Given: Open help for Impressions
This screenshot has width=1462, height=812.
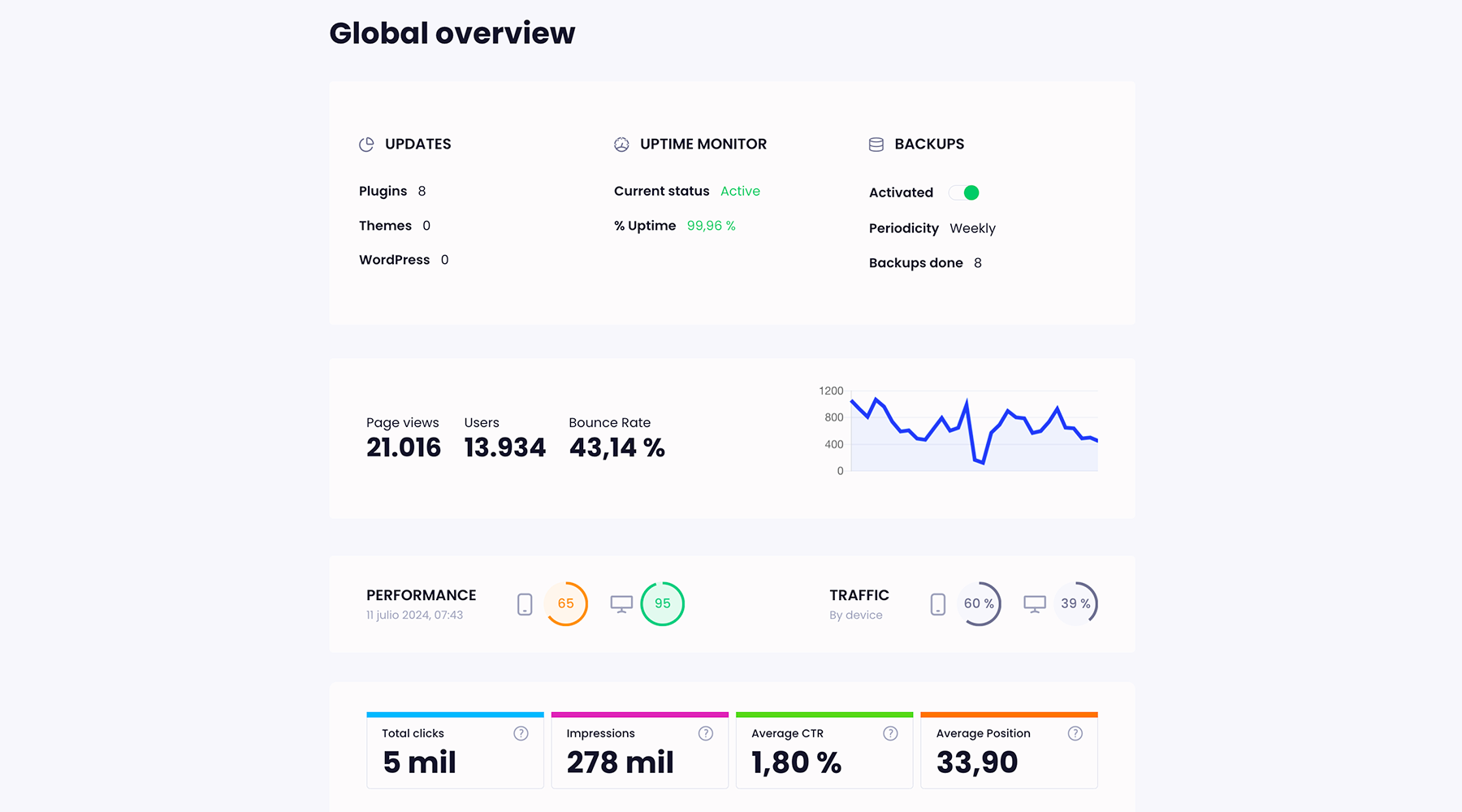Looking at the screenshot, I should point(706,733).
